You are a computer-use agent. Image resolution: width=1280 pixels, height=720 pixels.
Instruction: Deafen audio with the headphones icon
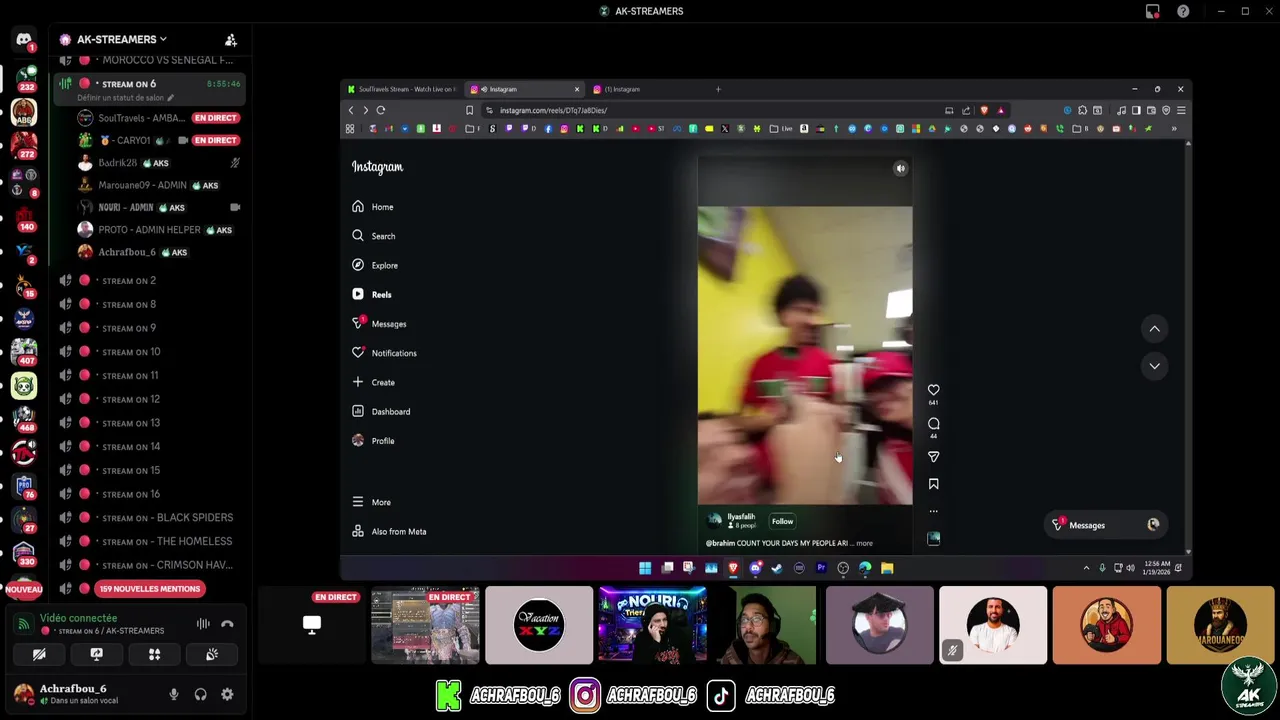pos(201,694)
